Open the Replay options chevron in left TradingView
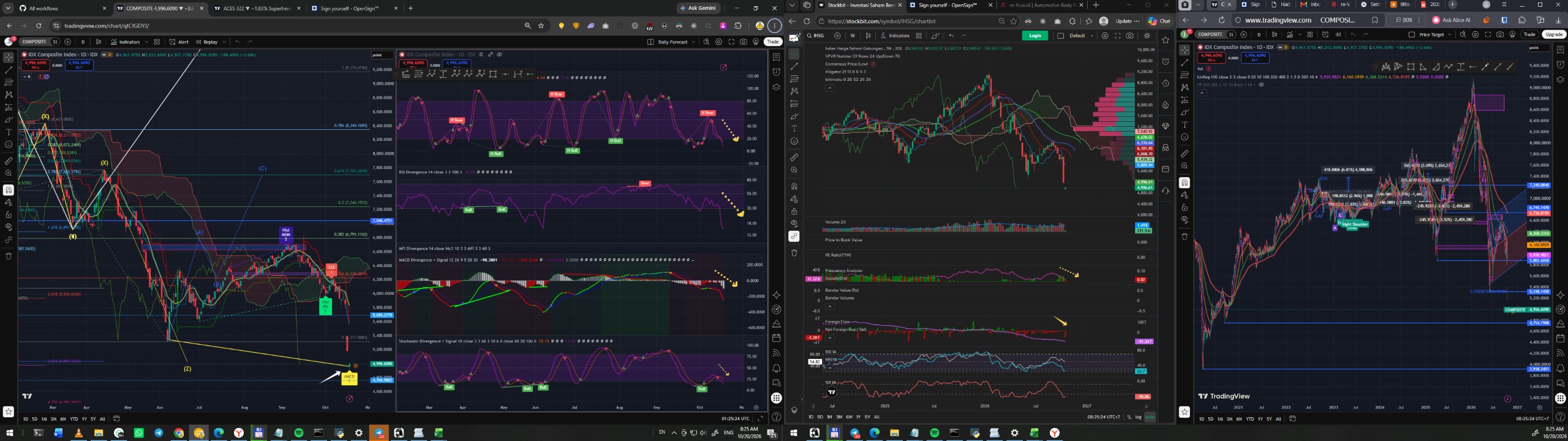 [x=224, y=42]
